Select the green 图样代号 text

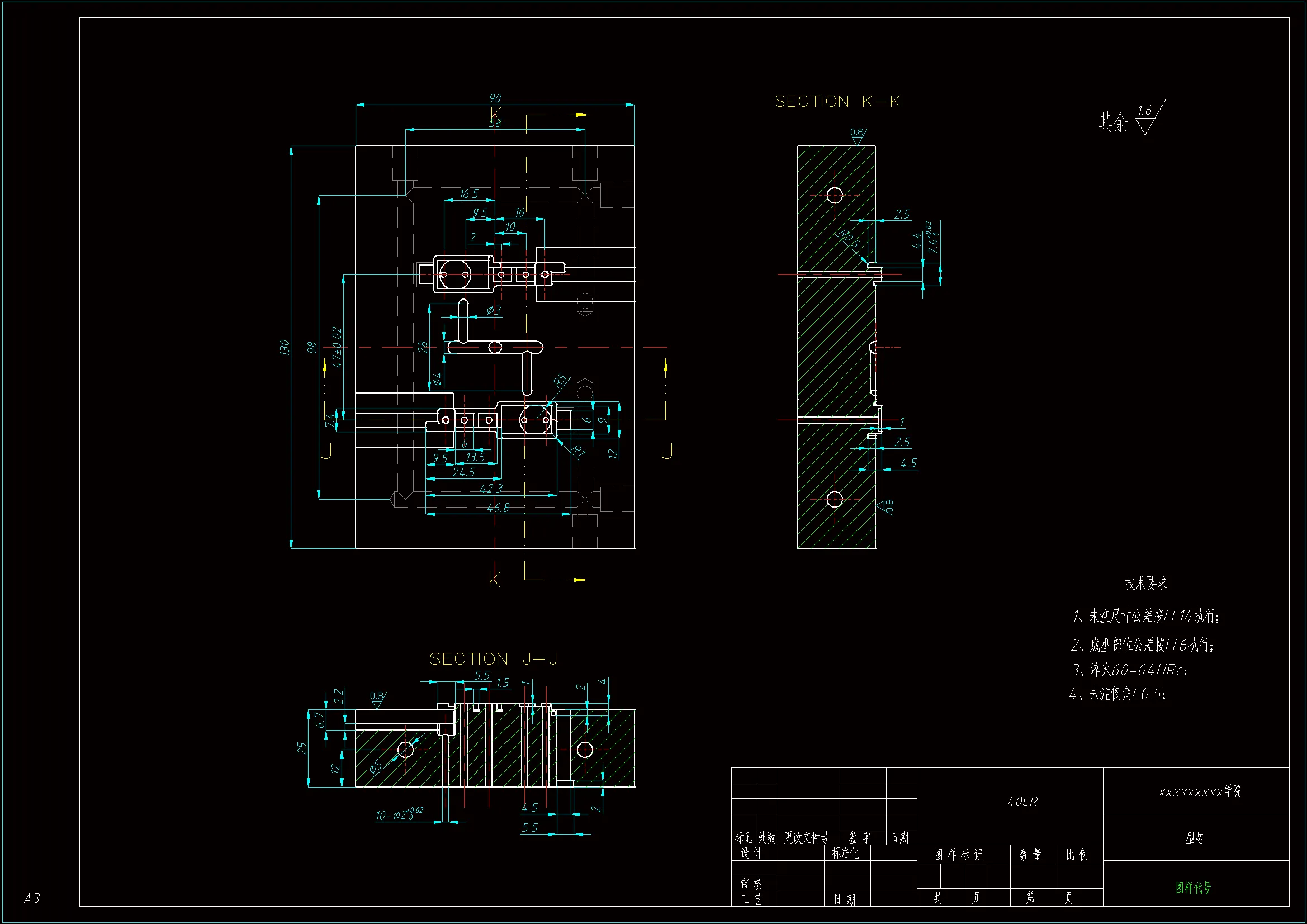pos(1193,887)
